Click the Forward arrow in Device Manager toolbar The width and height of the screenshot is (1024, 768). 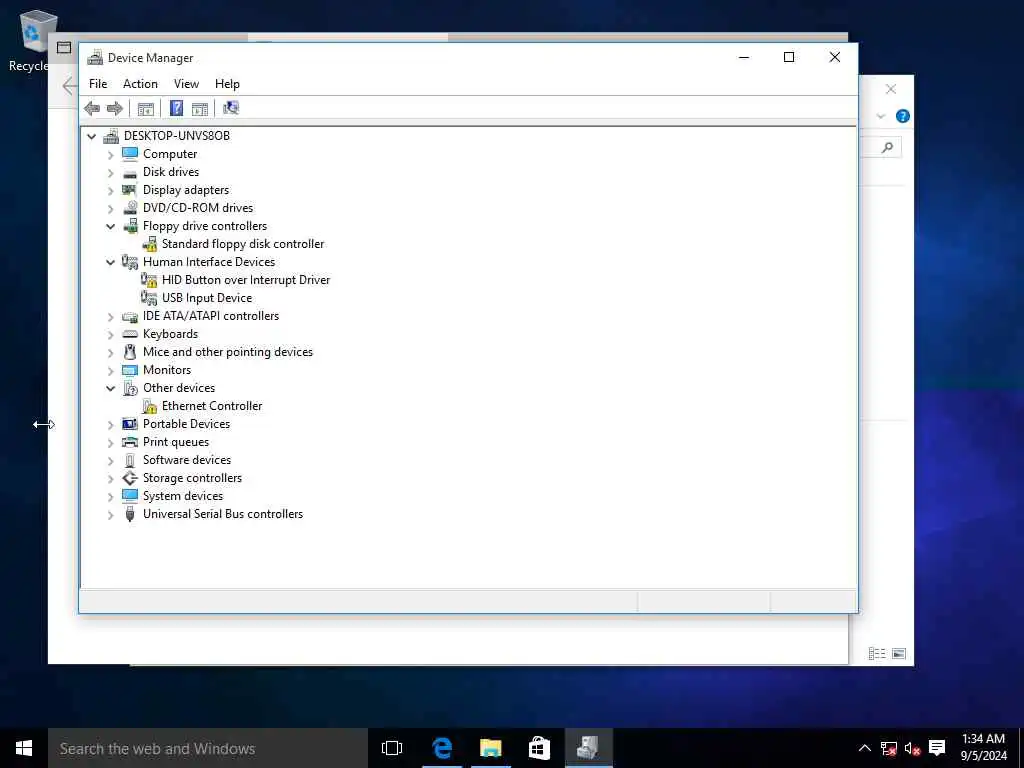coord(115,108)
